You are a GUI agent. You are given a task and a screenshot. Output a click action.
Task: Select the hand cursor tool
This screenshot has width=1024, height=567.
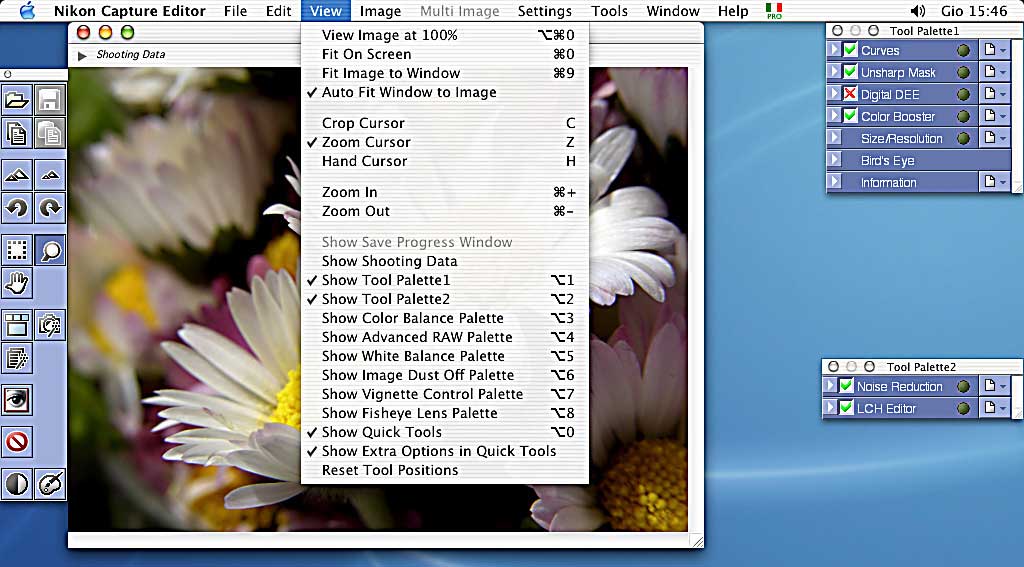coord(16,284)
